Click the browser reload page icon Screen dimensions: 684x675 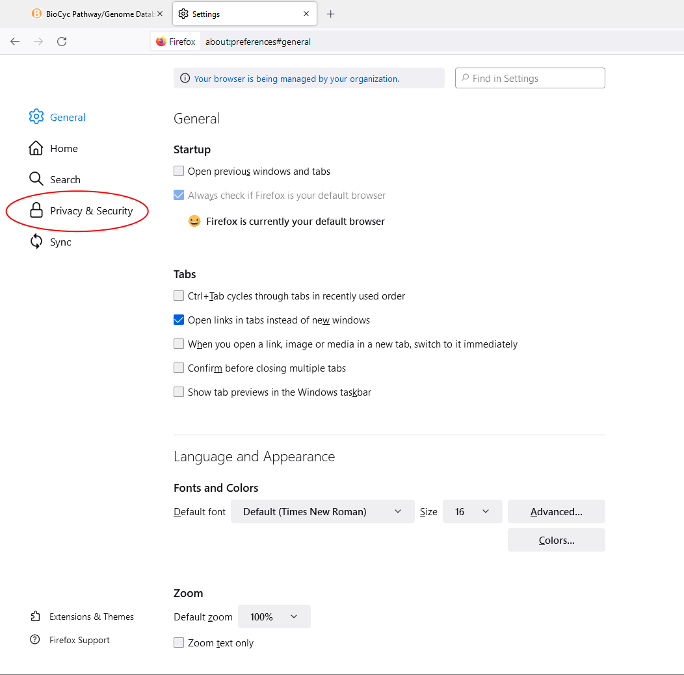click(x=62, y=41)
